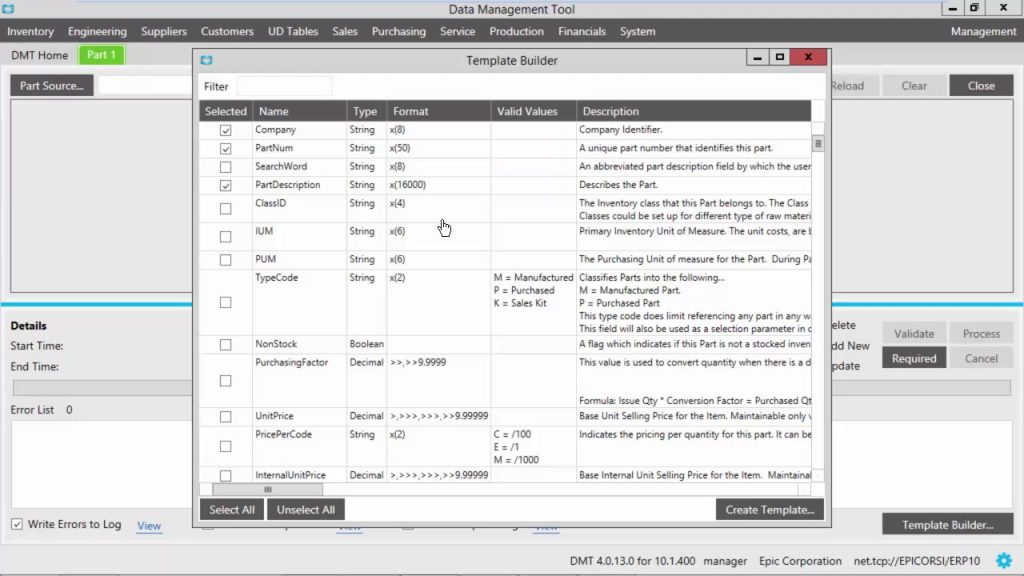The width and height of the screenshot is (1024, 576).
Task: Click the Create Template... button
Action: pyautogui.click(x=769, y=509)
